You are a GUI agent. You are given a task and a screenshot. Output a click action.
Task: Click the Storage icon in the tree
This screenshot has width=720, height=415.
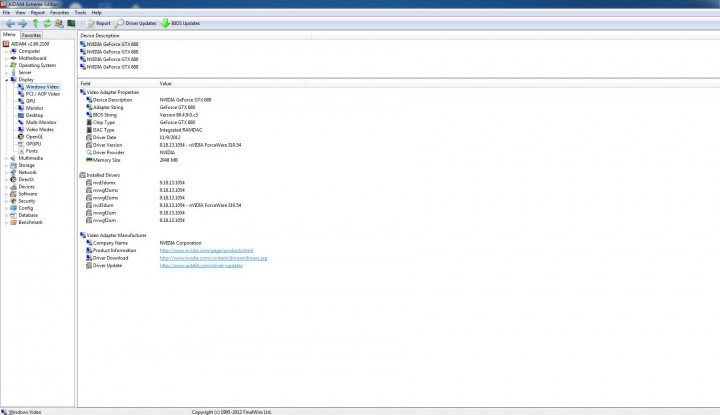pos(13,165)
